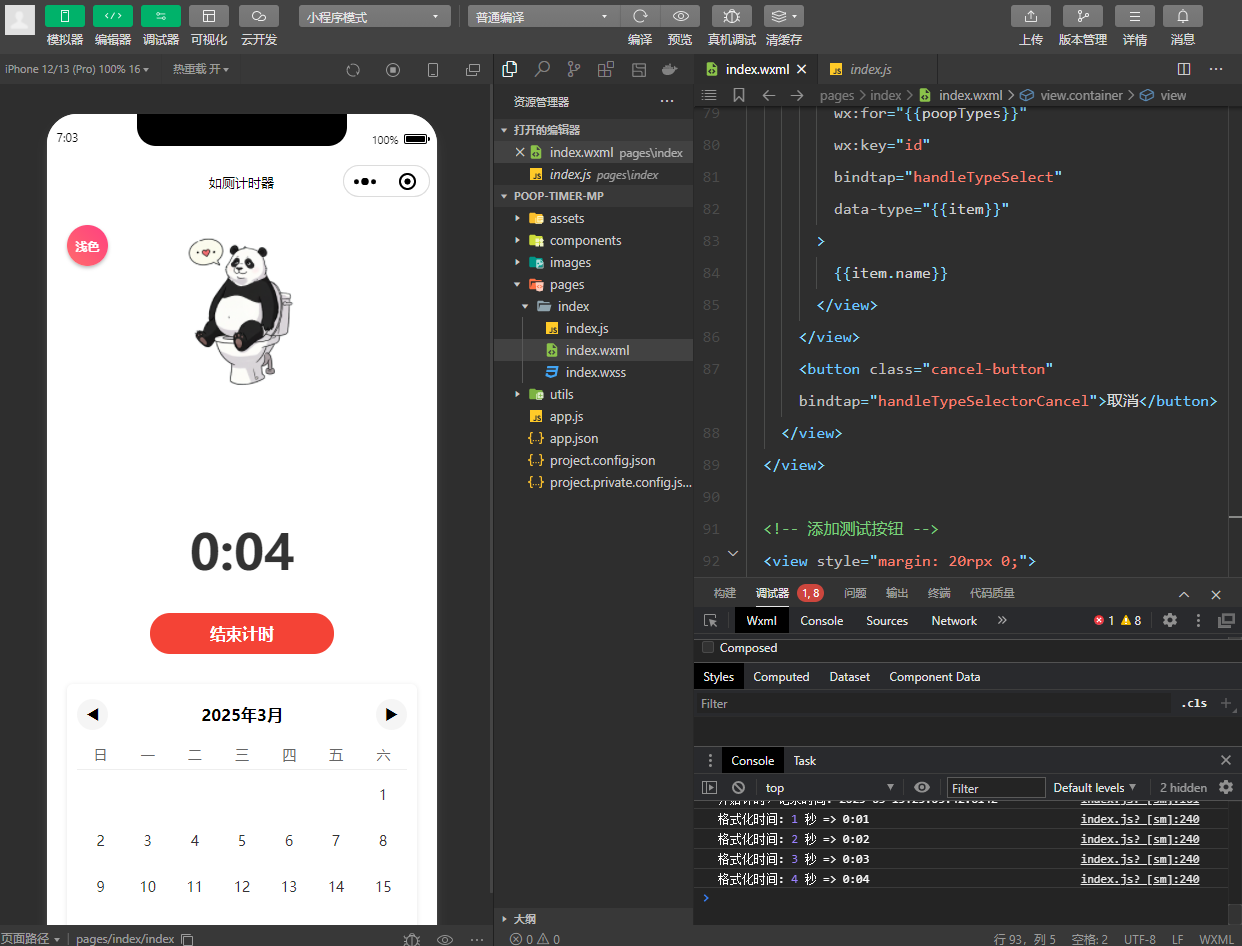Viewport: 1242px width, 946px height.
Task: Open the devtools Sources tab
Action: click(887, 621)
